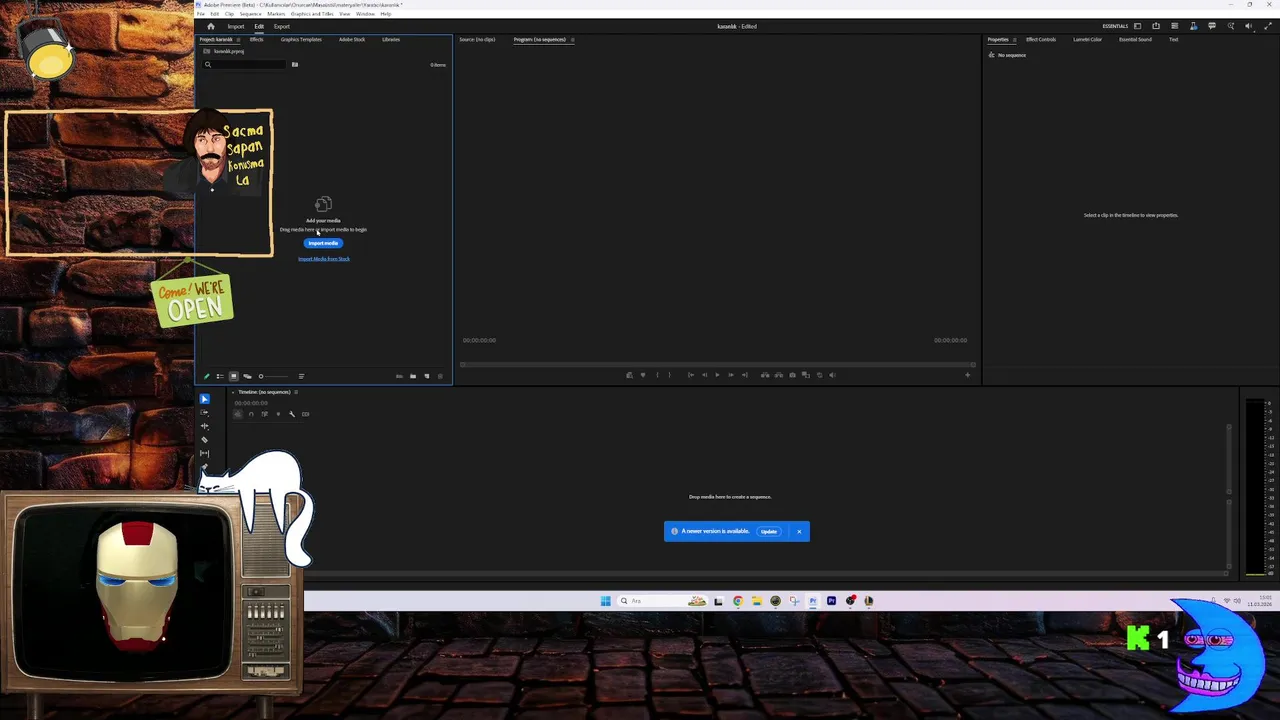Click Go to Out point button

(x=745, y=375)
